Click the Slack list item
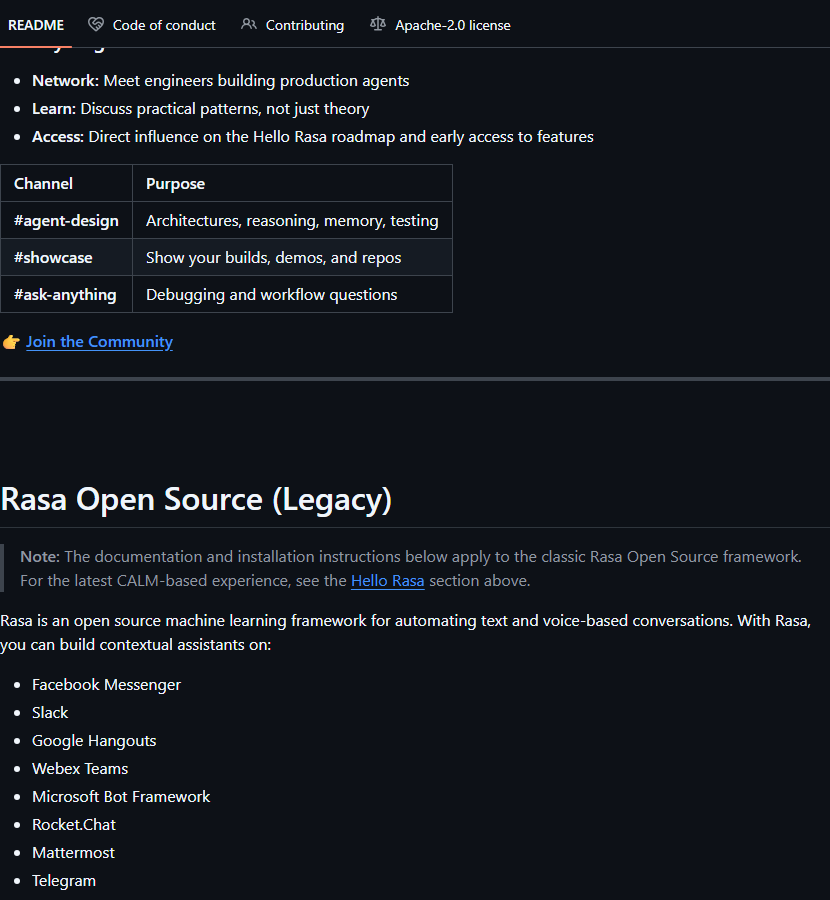The height and width of the screenshot is (900, 830). (x=50, y=713)
